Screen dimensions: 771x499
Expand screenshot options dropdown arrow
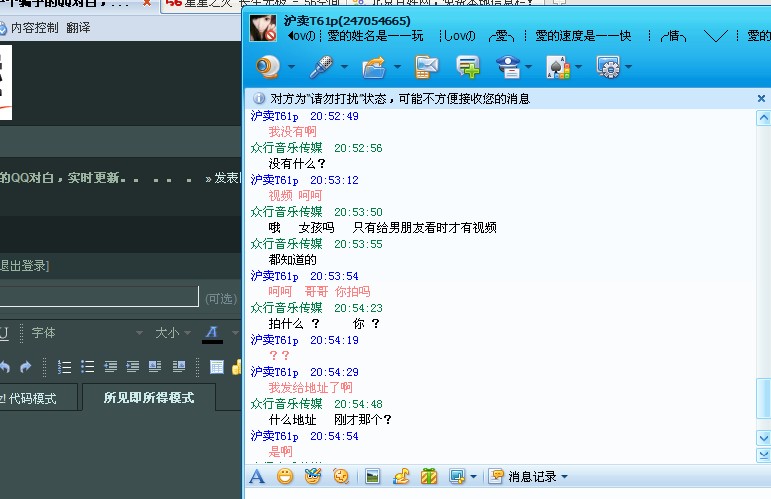pos(473,476)
